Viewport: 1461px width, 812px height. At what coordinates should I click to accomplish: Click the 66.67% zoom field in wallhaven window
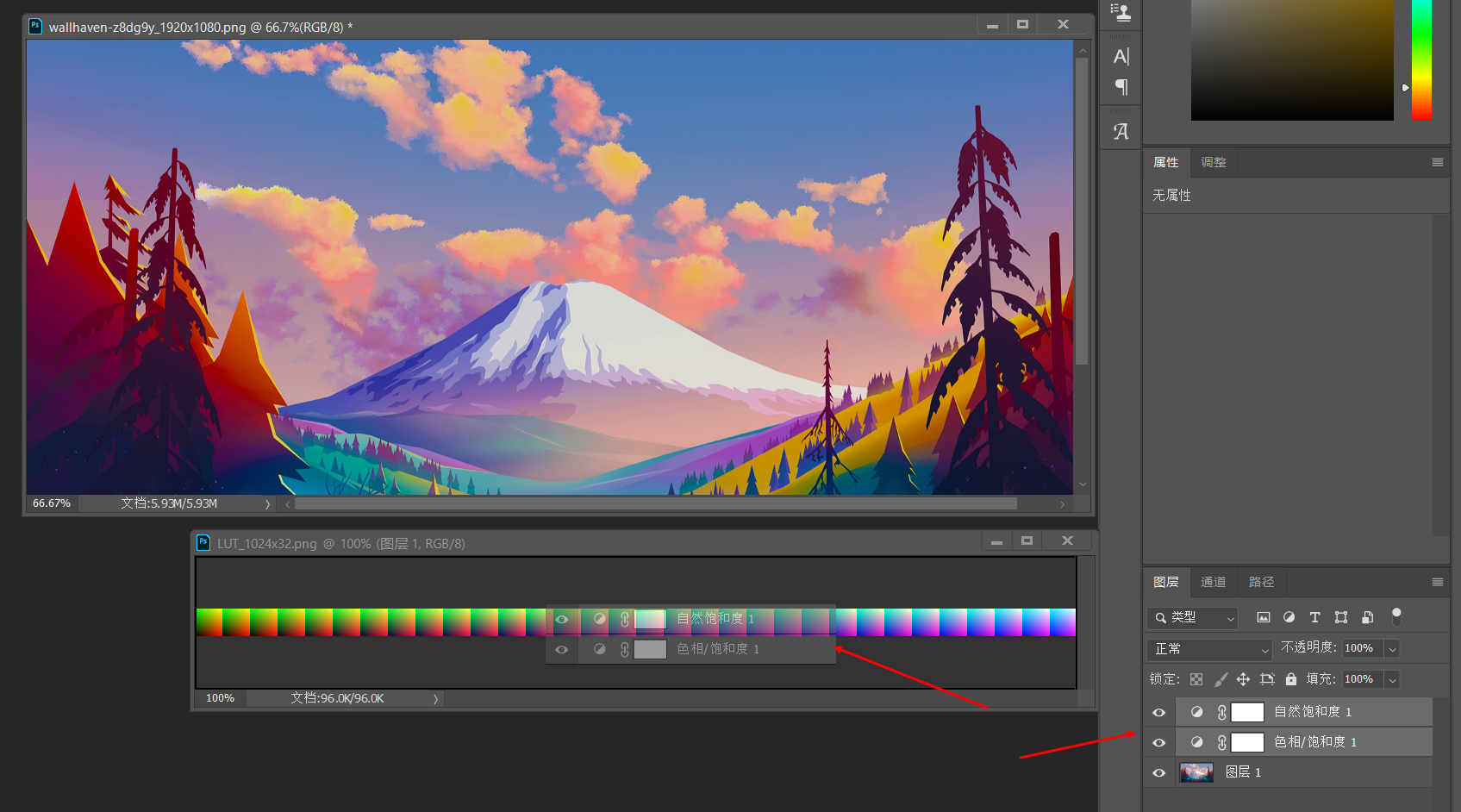[52, 503]
